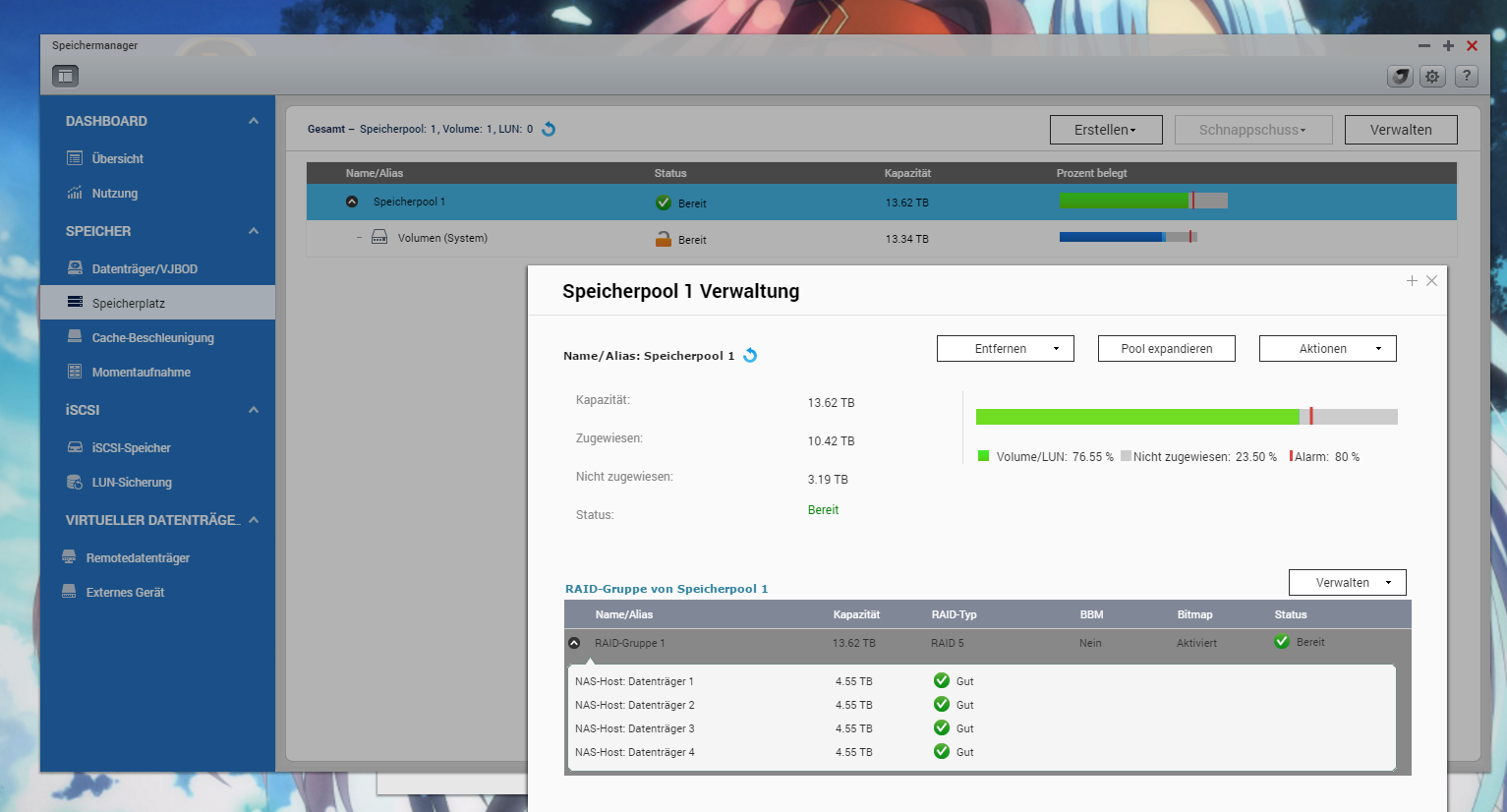Click the lock icon of Volumen (System)
This screenshot has width=1507, height=812.
coord(664,239)
